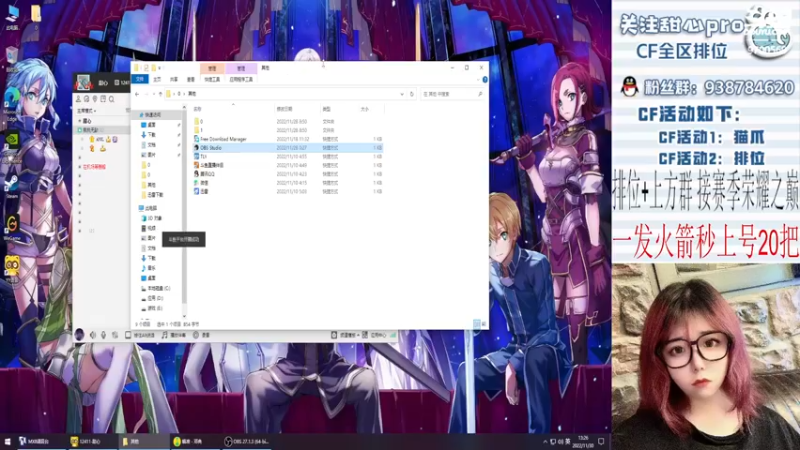800x450 pixels.
Task: Click the taskbar clock
Action: click(x=583, y=441)
